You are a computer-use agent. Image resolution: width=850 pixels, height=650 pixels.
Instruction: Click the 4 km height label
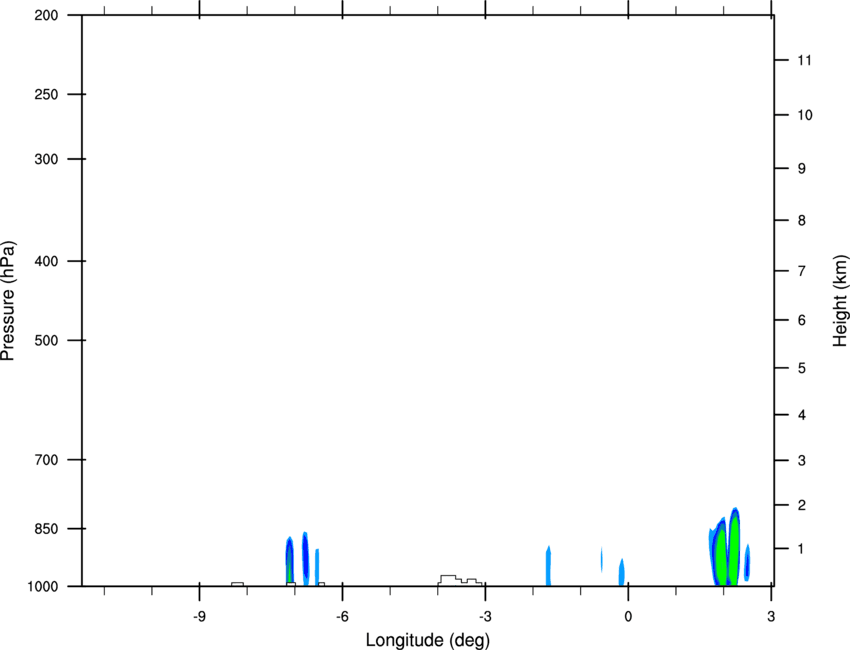tap(802, 415)
